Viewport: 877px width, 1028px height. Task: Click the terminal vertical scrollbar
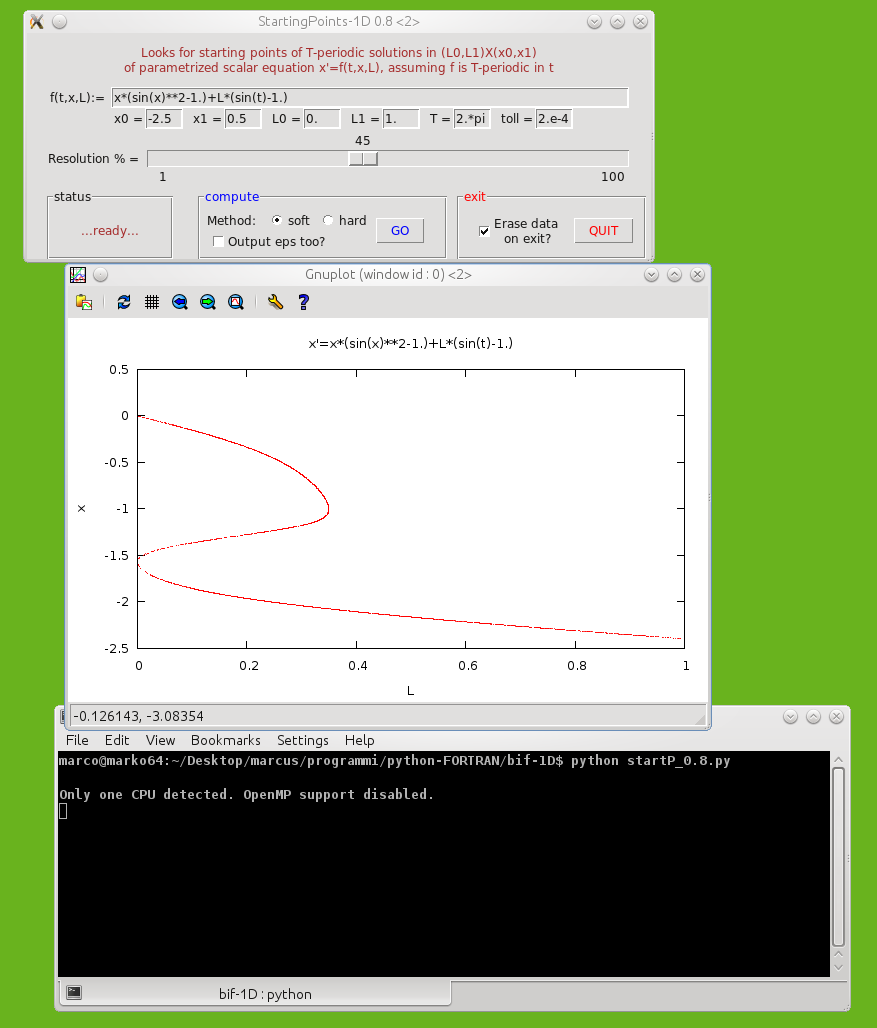[x=838, y=856]
